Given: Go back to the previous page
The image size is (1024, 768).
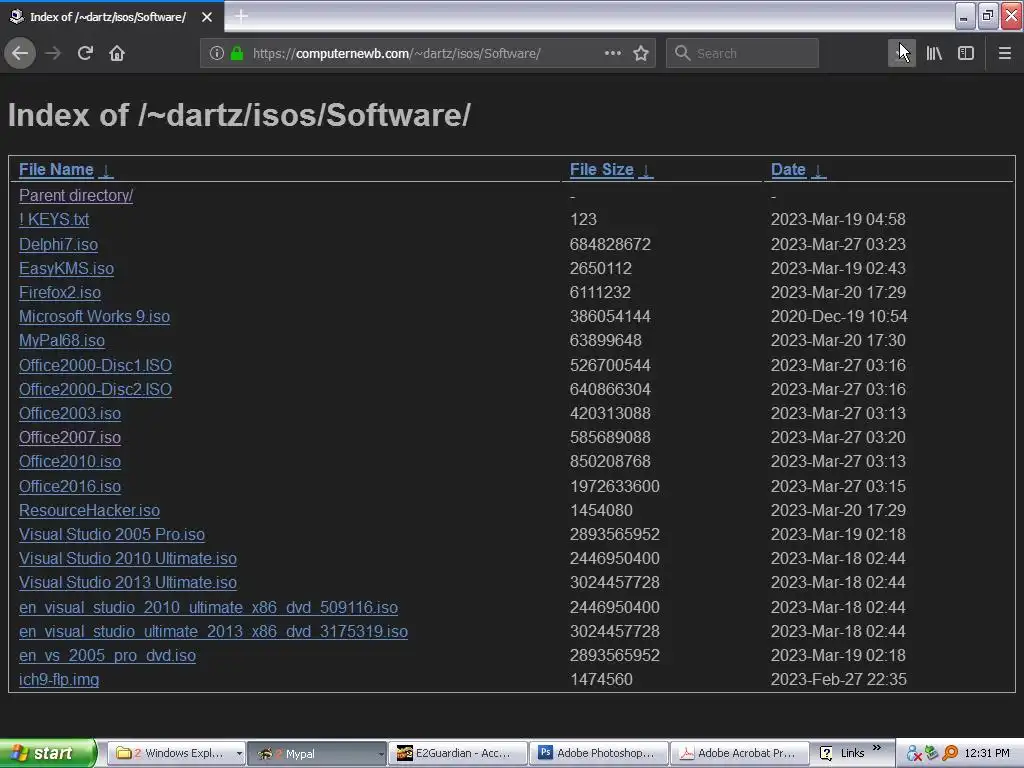Looking at the screenshot, I should [20, 53].
